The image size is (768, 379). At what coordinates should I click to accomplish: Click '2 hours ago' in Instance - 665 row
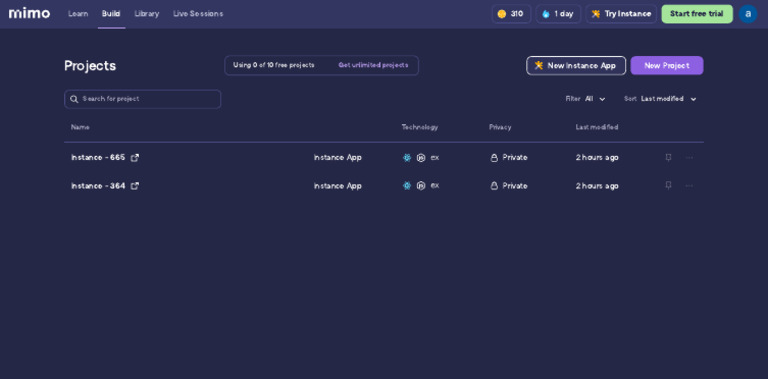(x=597, y=158)
